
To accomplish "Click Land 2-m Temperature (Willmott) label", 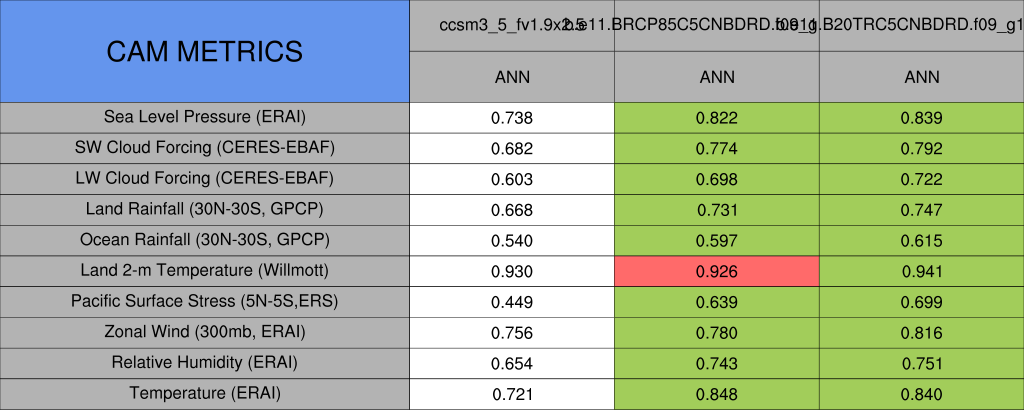I will tap(204, 271).
